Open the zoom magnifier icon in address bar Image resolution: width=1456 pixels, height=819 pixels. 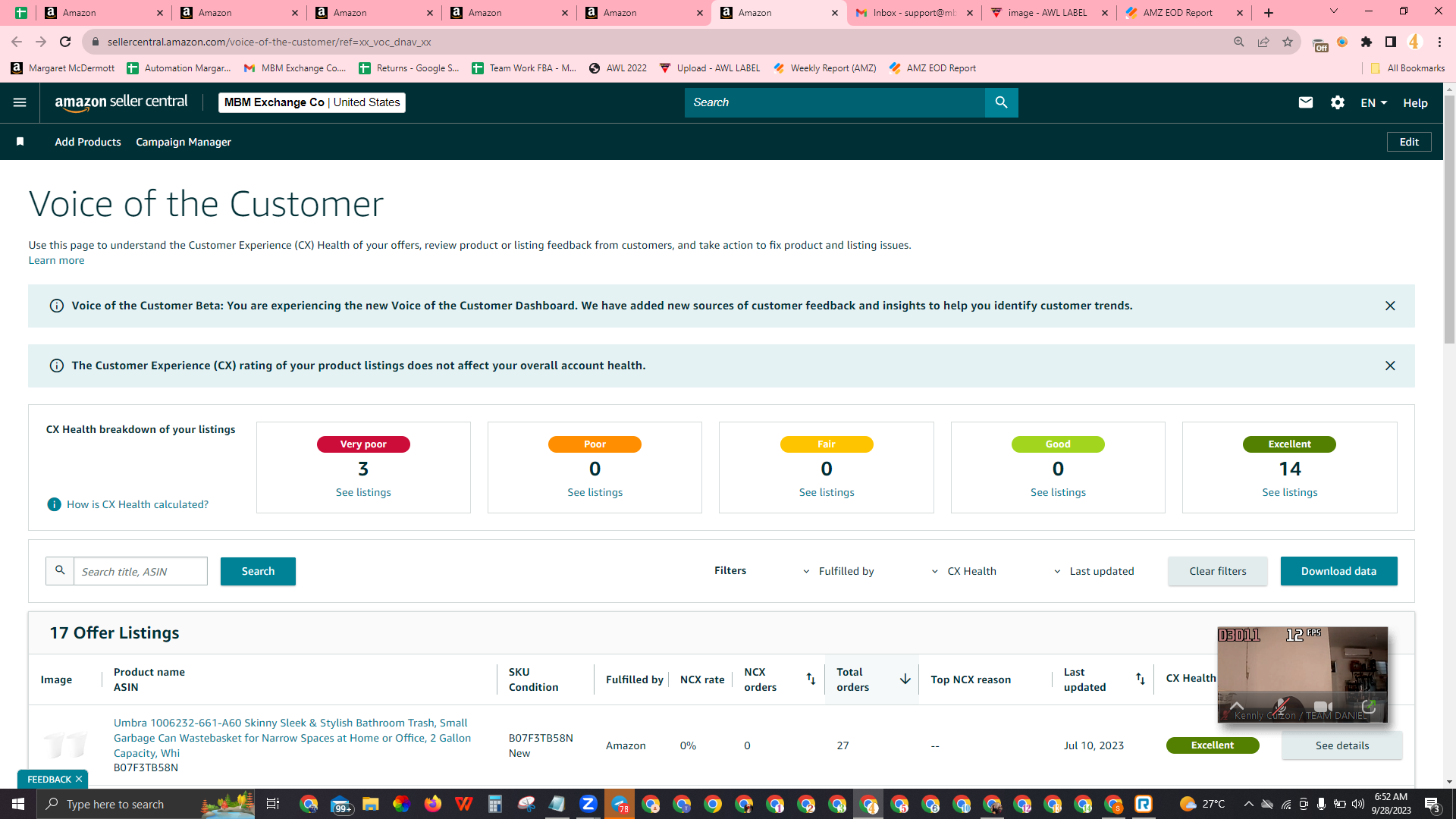pos(1239,42)
